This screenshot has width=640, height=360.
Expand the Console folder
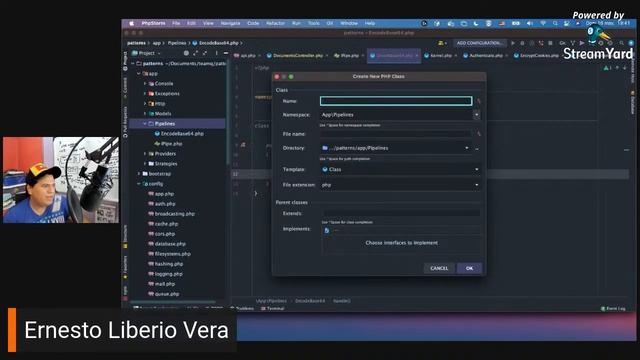coord(145,83)
